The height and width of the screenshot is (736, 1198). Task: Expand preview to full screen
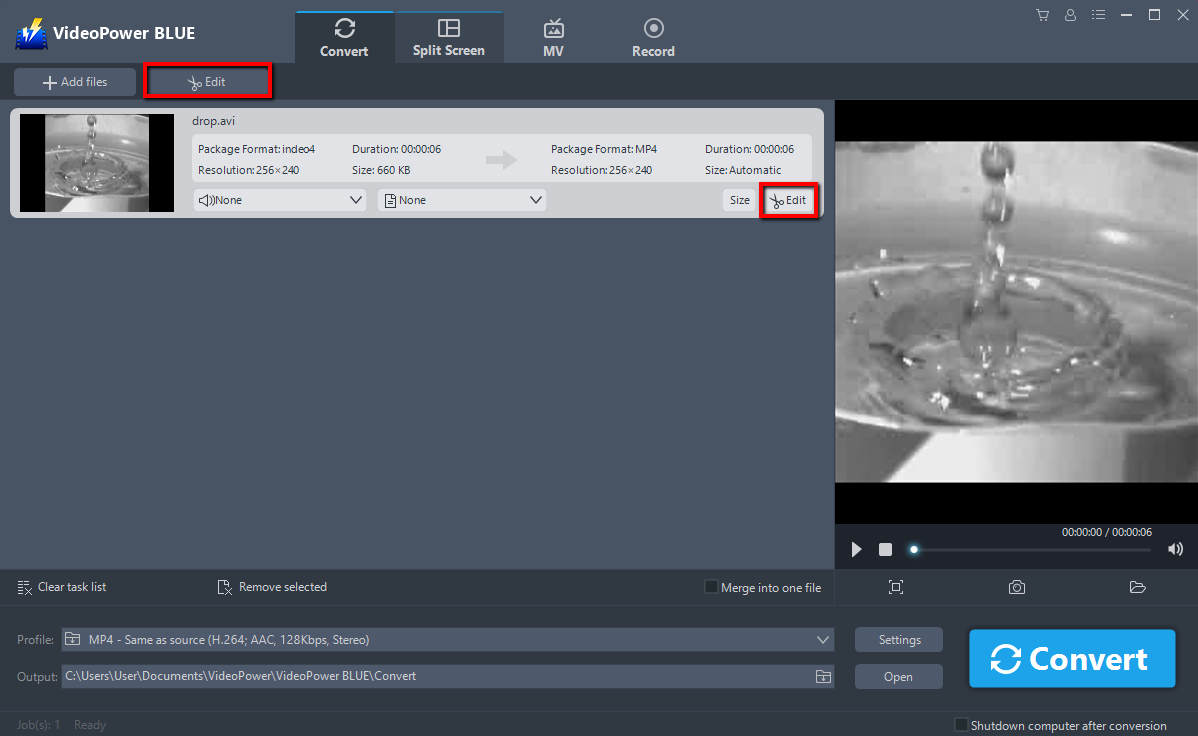tap(896, 587)
